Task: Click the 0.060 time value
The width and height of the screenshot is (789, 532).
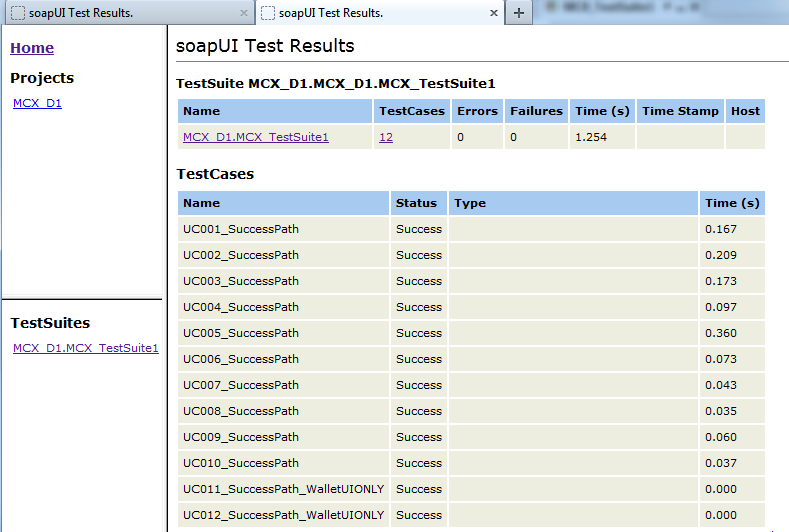Action: pos(721,437)
